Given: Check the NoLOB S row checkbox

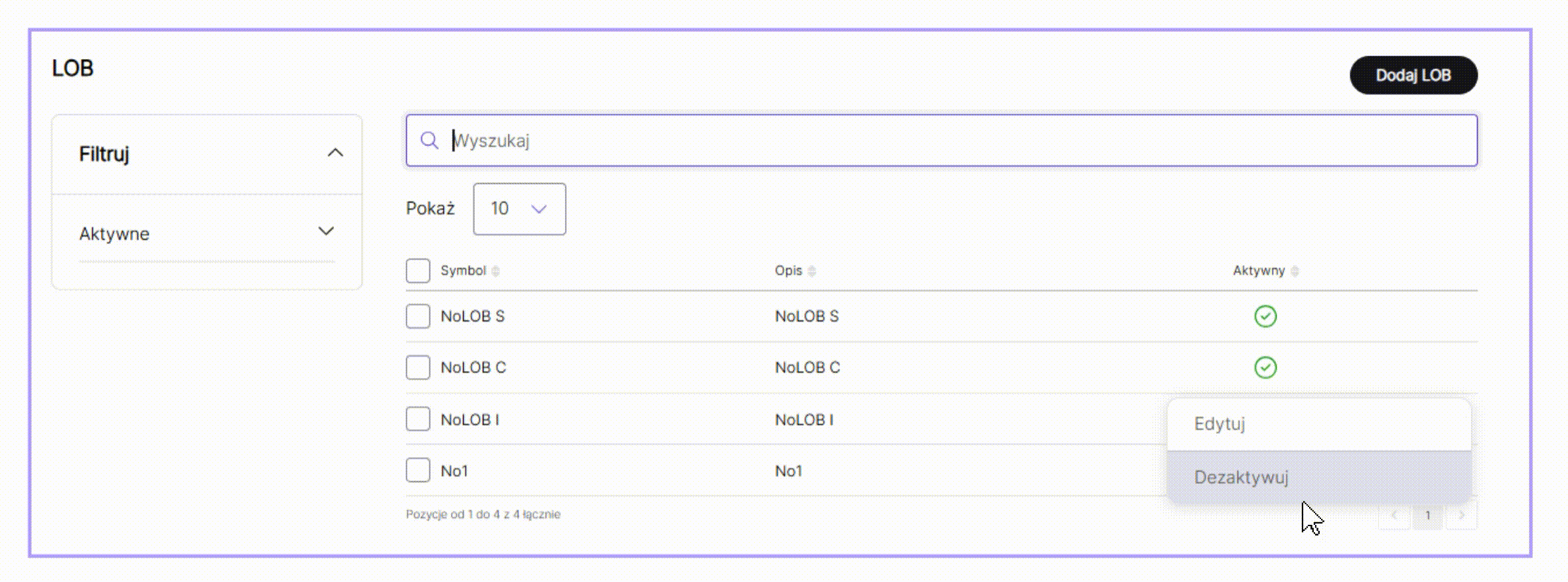Looking at the screenshot, I should tap(418, 316).
